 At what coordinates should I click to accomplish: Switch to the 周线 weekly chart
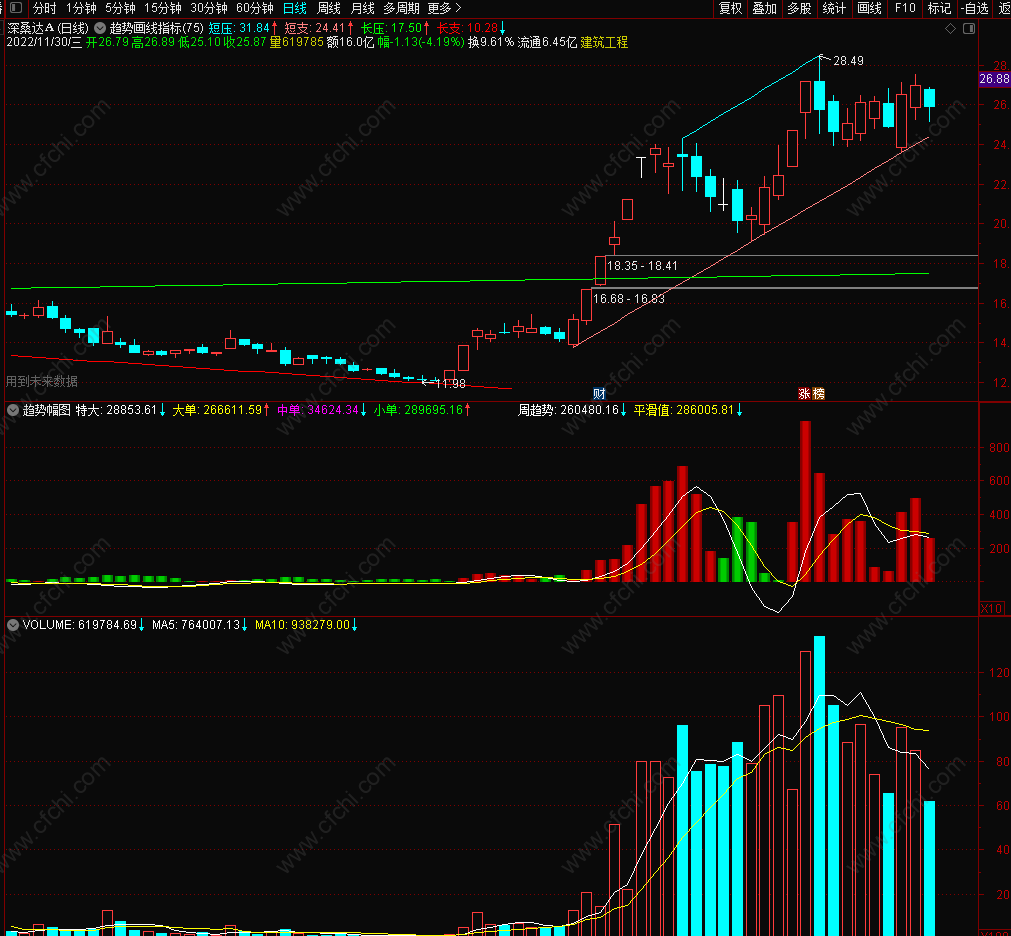coord(329,8)
